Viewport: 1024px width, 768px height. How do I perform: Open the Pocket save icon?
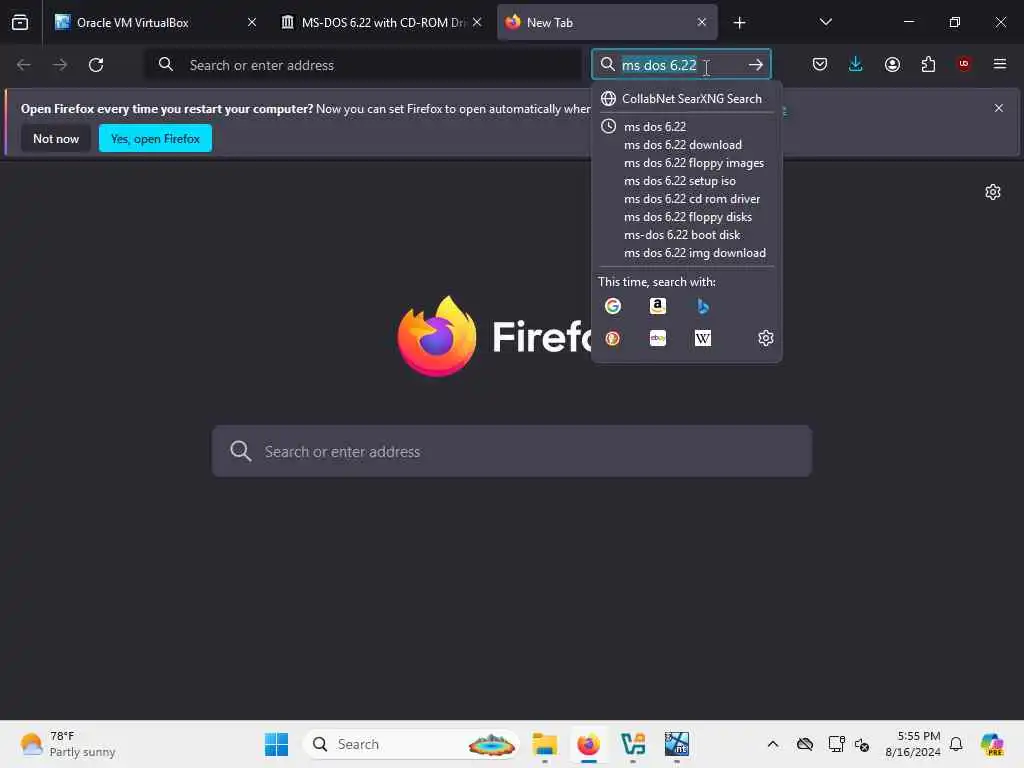coord(820,64)
